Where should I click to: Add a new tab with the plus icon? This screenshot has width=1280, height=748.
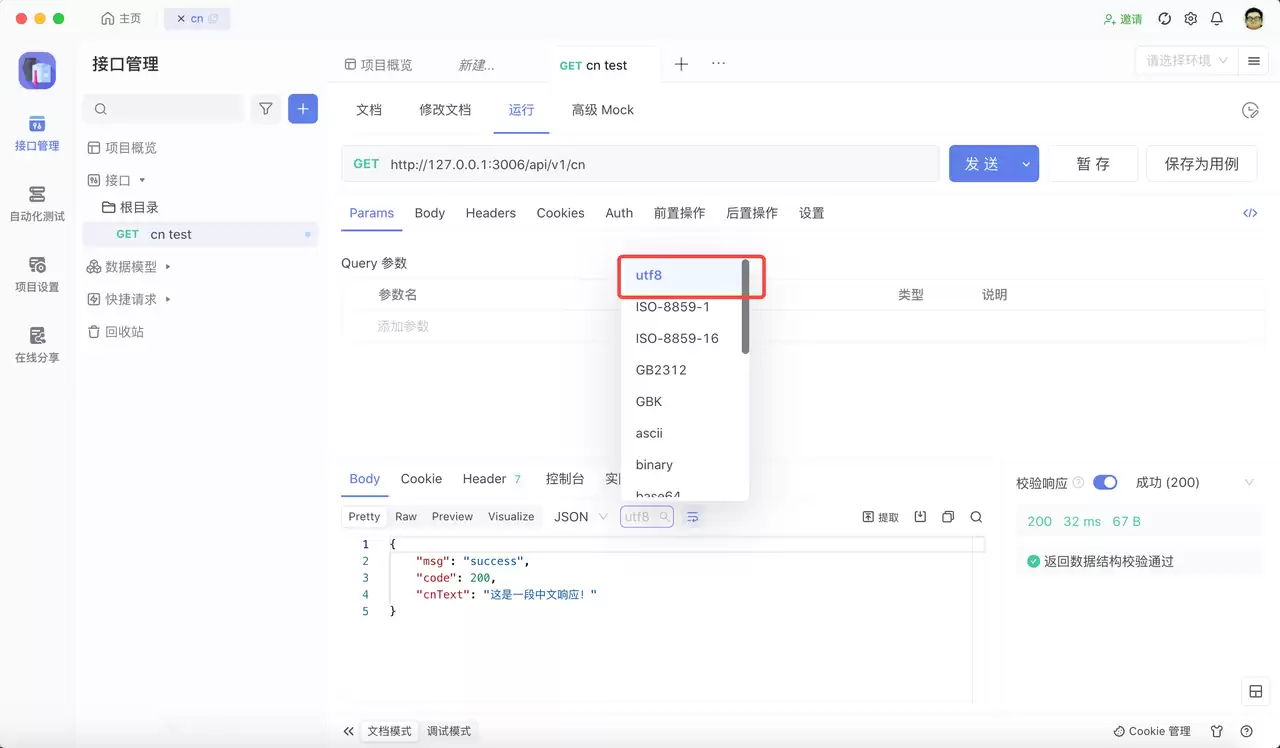[x=681, y=64]
